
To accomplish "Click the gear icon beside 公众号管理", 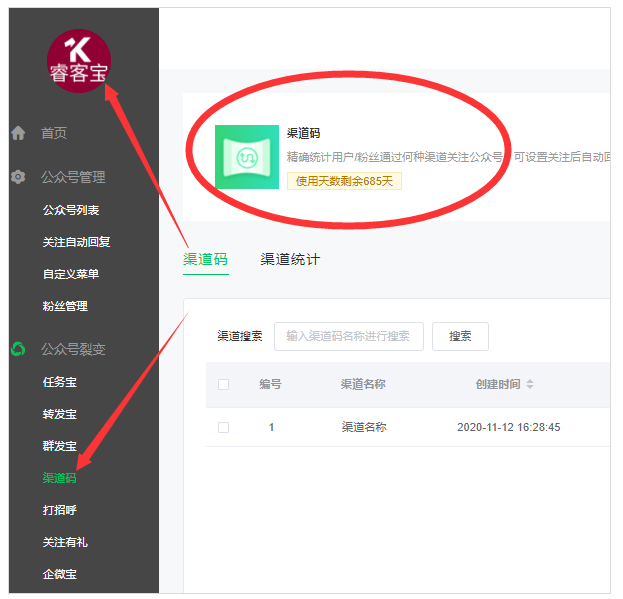I will coord(18,177).
